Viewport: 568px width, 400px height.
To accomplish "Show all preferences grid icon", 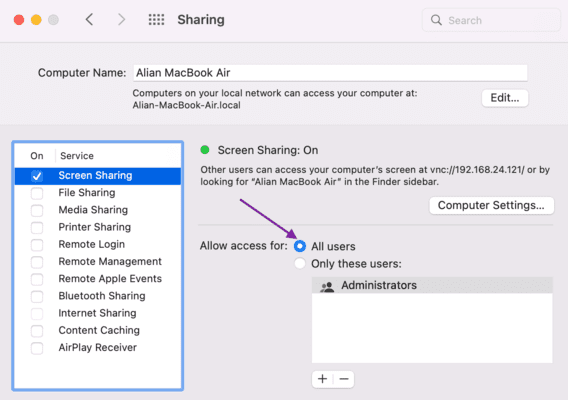I will point(156,20).
